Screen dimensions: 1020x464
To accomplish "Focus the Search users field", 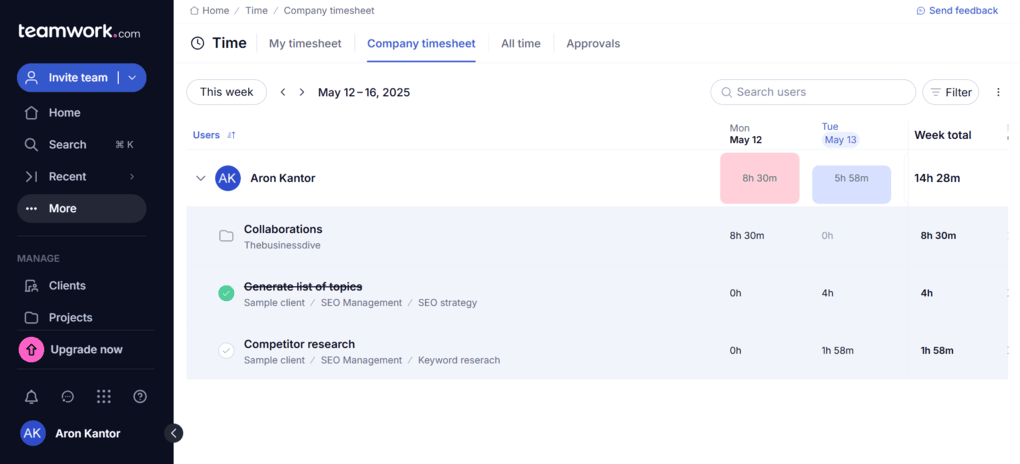I will tap(812, 92).
